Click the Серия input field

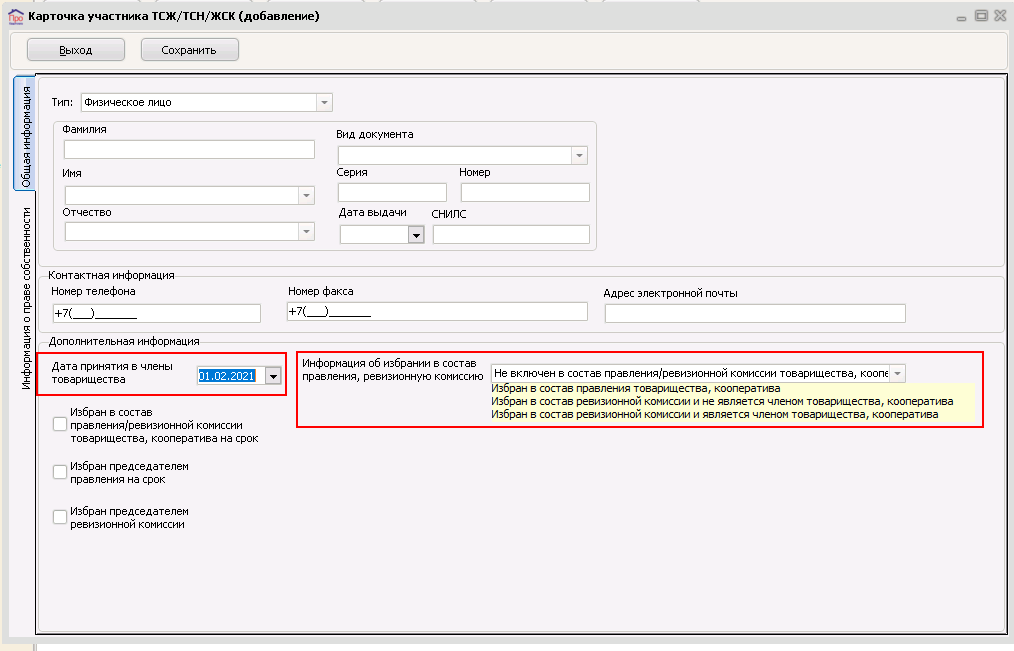tap(393, 192)
